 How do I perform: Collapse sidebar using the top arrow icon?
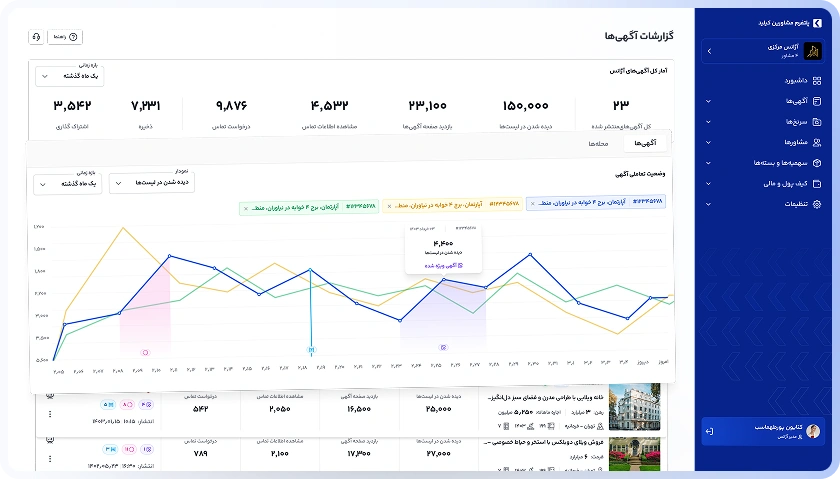pyautogui.click(x=817, y=21)
